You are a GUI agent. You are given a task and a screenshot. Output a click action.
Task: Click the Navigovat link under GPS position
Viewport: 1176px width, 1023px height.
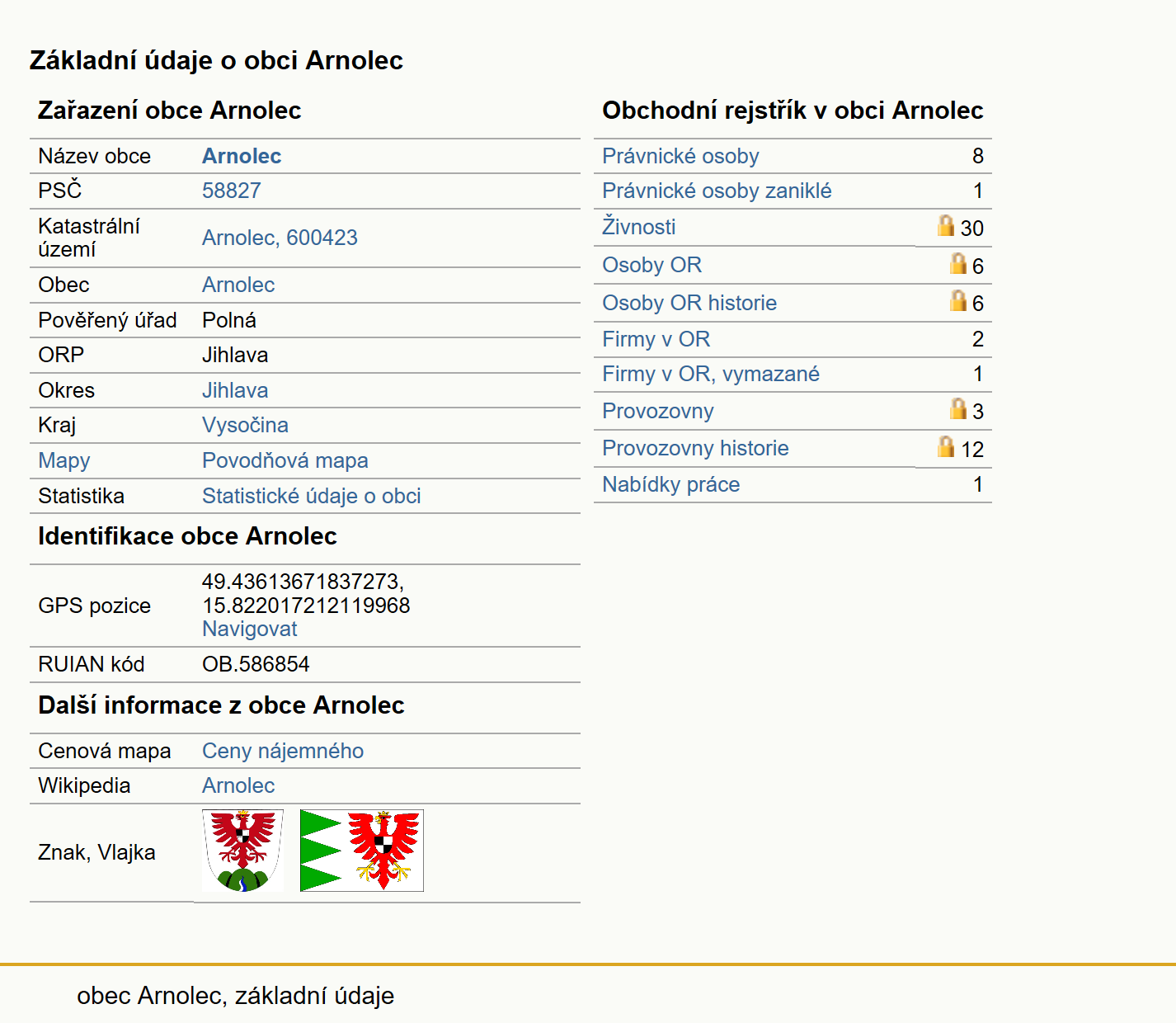[x=250, y=629]
